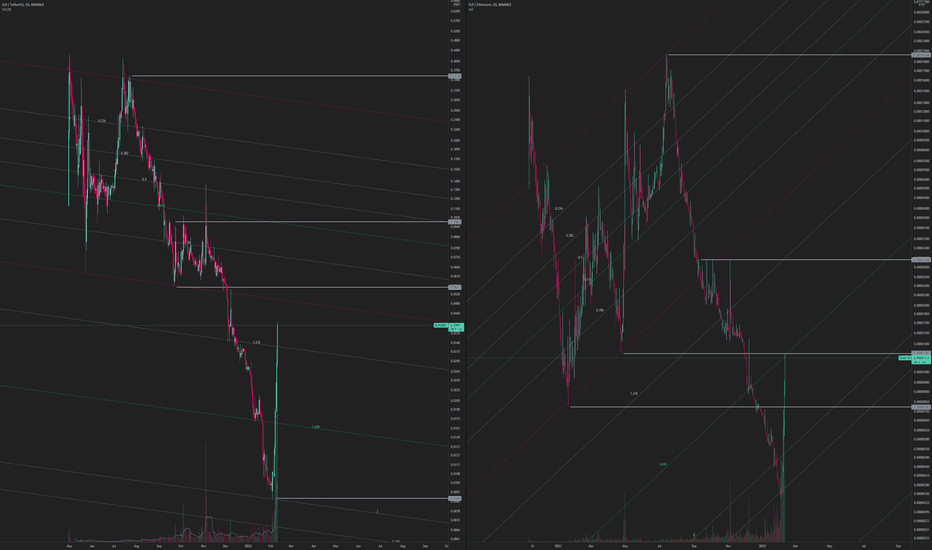The width and height of the screenshot is (932, 550).
Task: Click the Oct label on the TetherUS time axis
Action: (x=181, y=545)
